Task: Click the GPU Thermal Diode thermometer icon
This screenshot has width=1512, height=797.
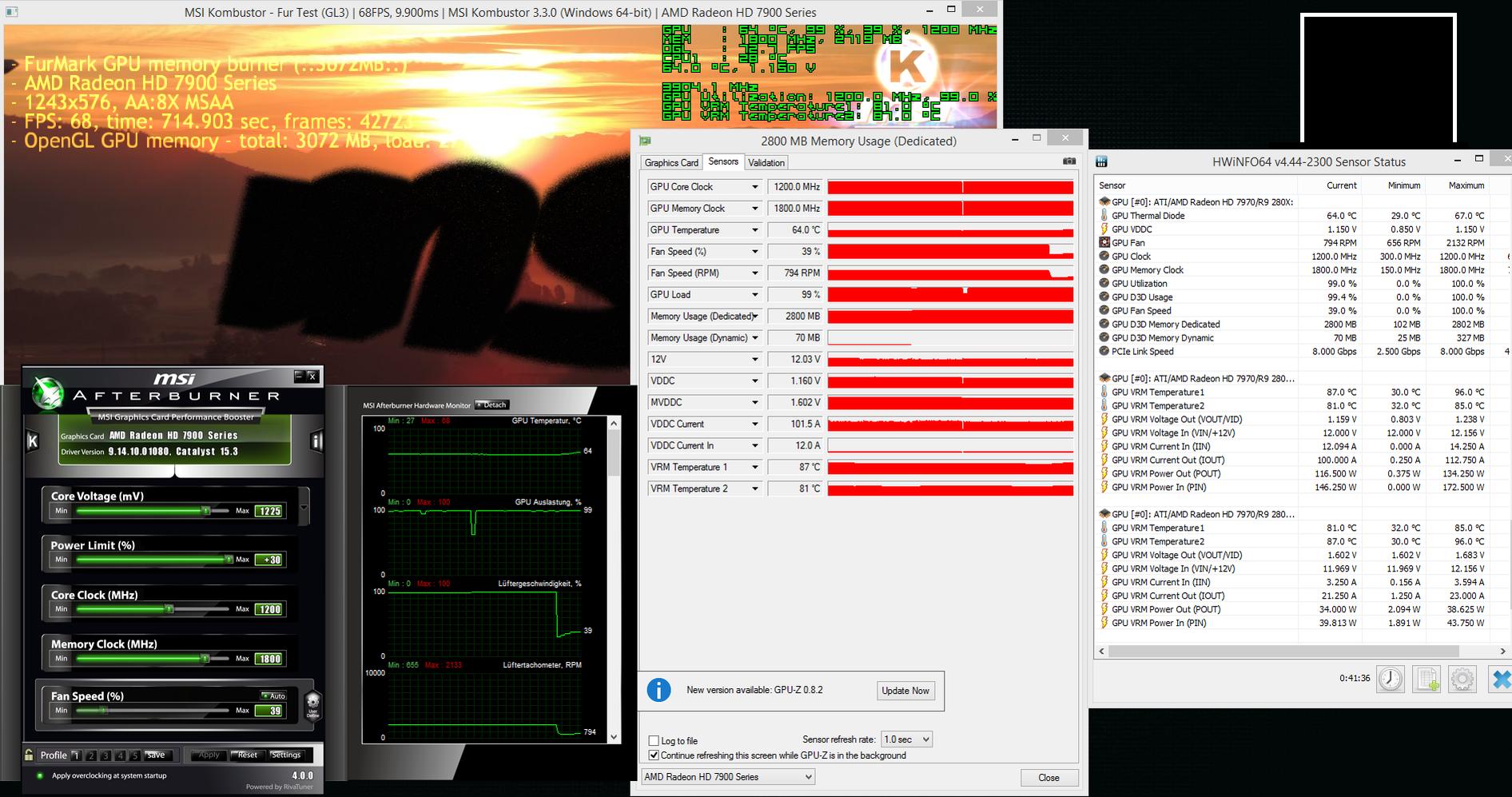Action: click(1104, 215)
